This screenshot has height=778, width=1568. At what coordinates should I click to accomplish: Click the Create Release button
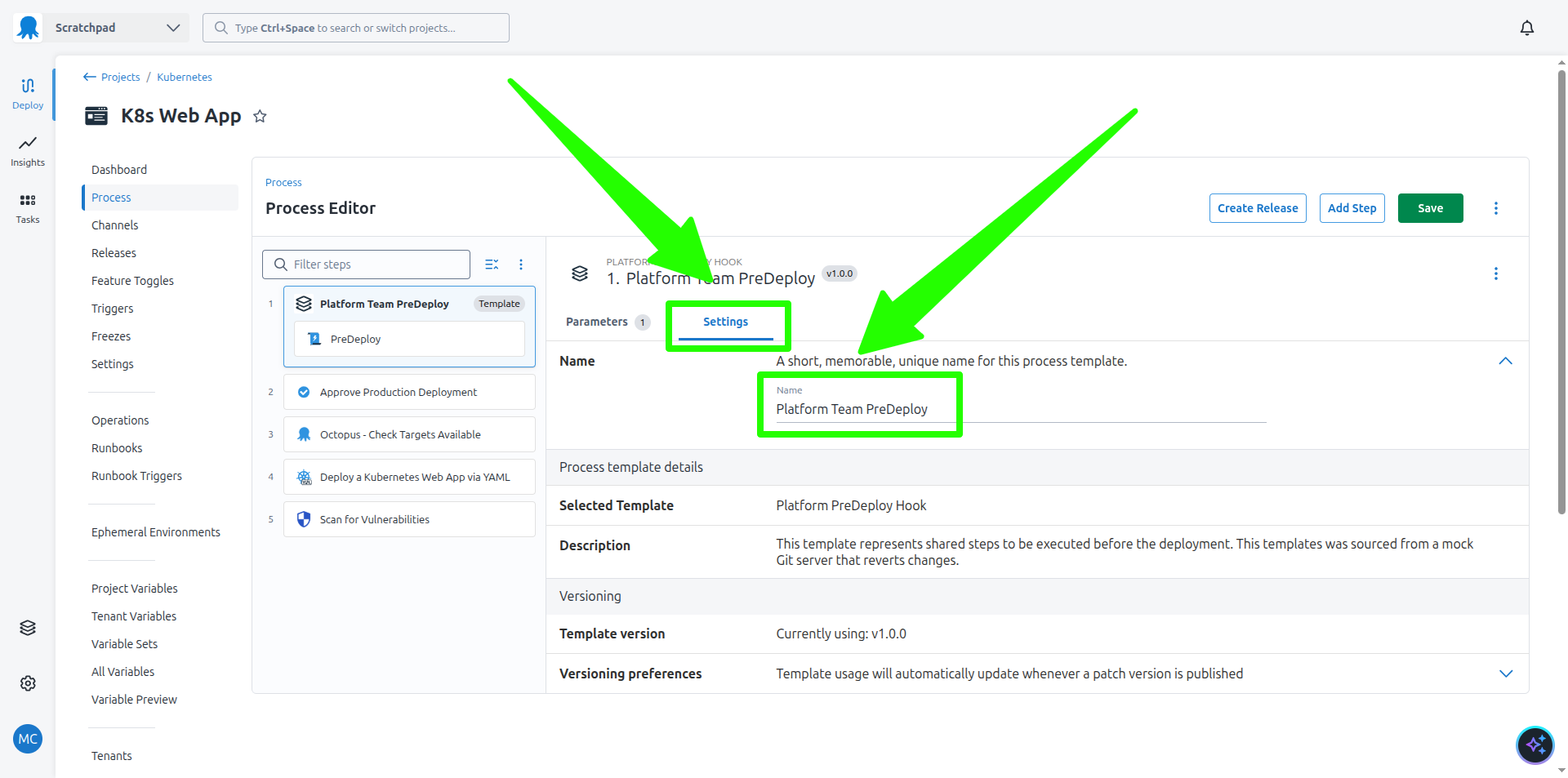pyautogui.click(x=1257, y=207)
